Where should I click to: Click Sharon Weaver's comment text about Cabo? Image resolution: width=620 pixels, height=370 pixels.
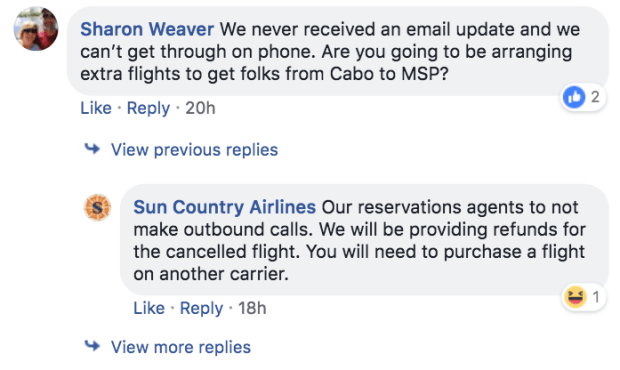coord(330,52)
